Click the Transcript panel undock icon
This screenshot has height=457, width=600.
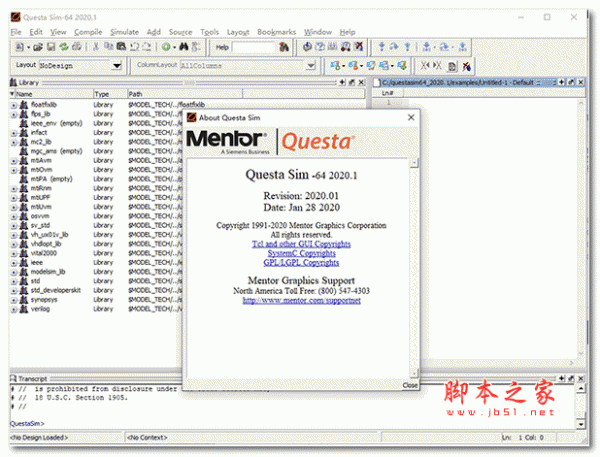point(571,378)
